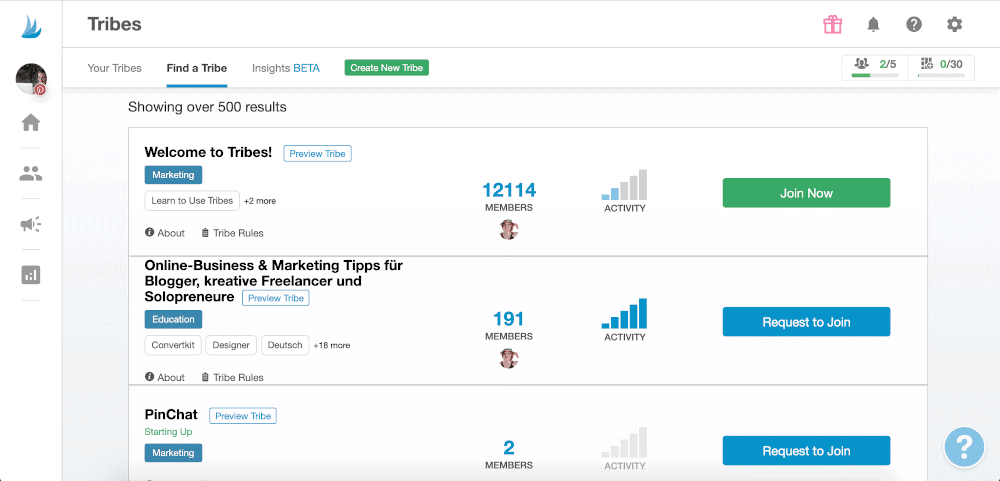The height and width of the screenshot is (481, 1000).
Task: Open notifications bell icon
Action: tap(874, 25)
